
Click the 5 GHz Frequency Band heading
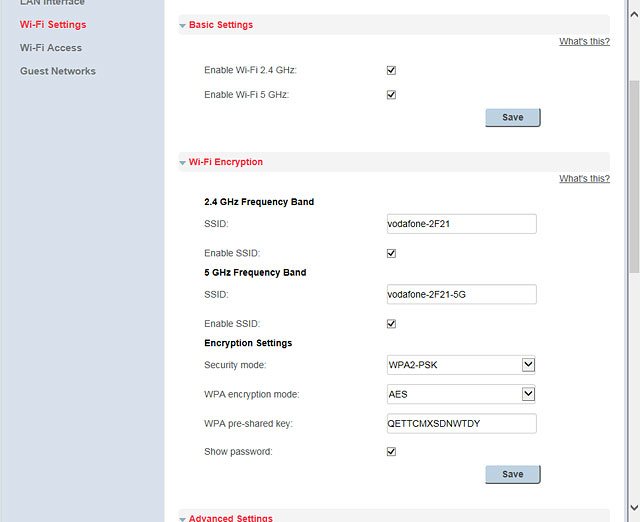click(x=255, y=273)
